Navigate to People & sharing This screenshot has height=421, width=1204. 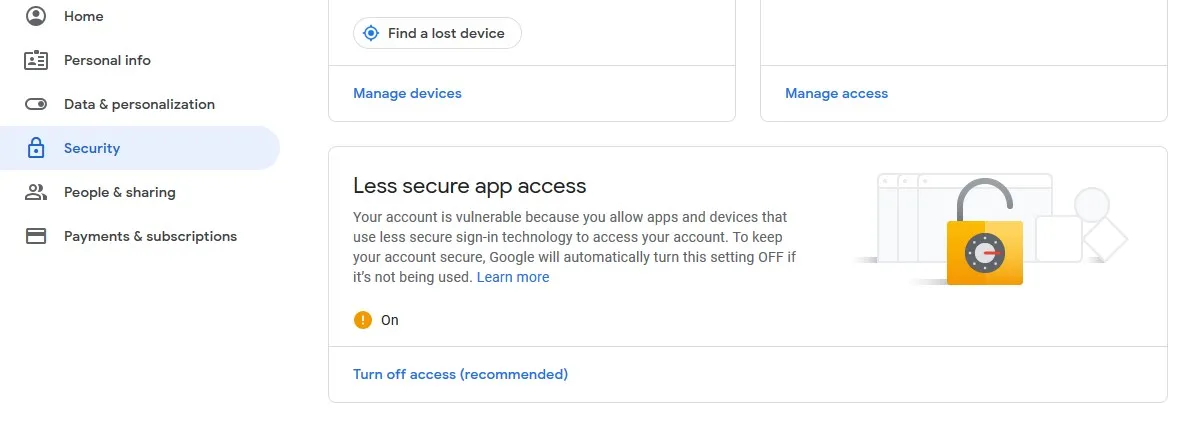(x=119, y=192)
